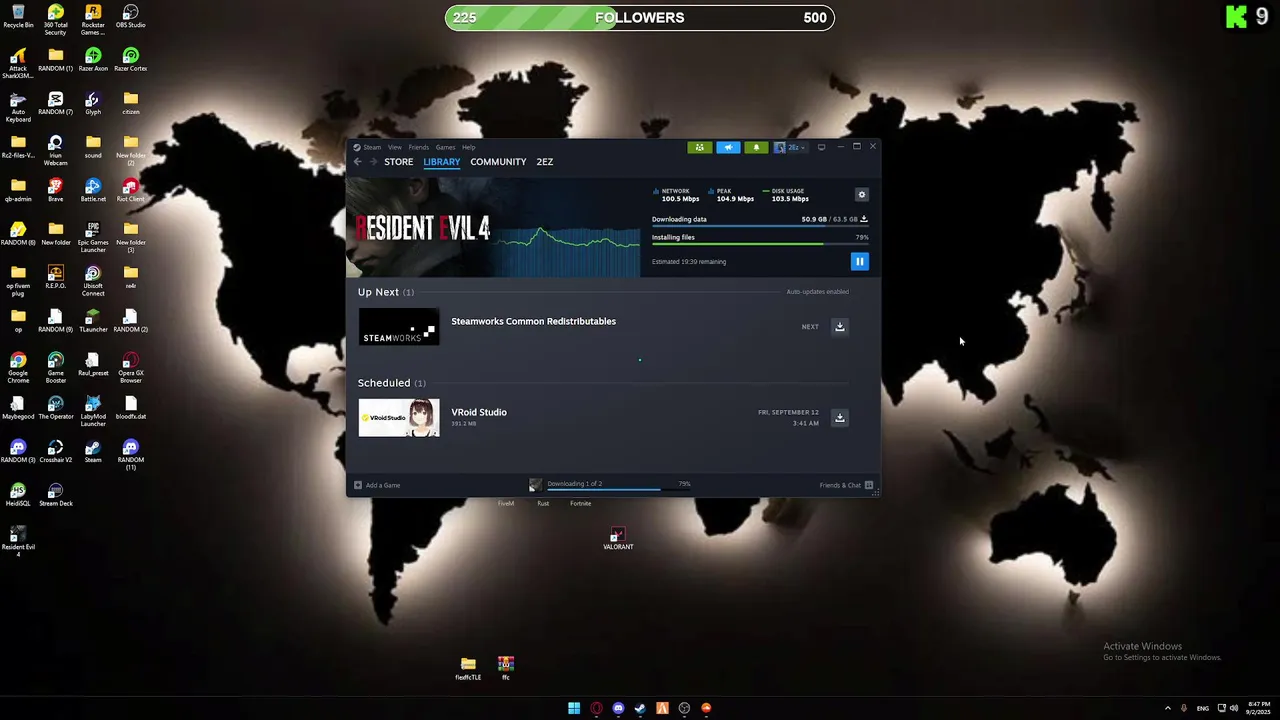The width and height of the screenshot is (1280, 720).
Task: Open the Help menu in Steam
Action: point(469,147)
